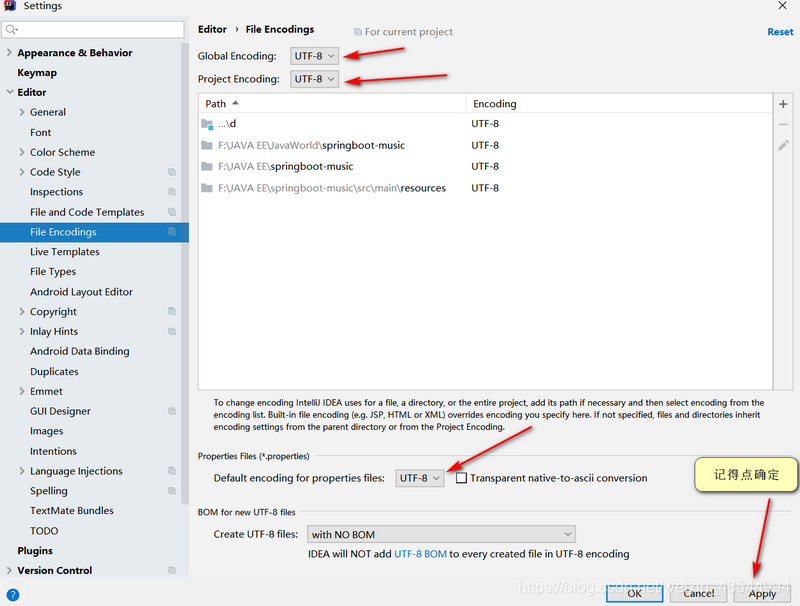Screen dimensions: 800x606
Task: Open File Types settings
Action: 53,271
